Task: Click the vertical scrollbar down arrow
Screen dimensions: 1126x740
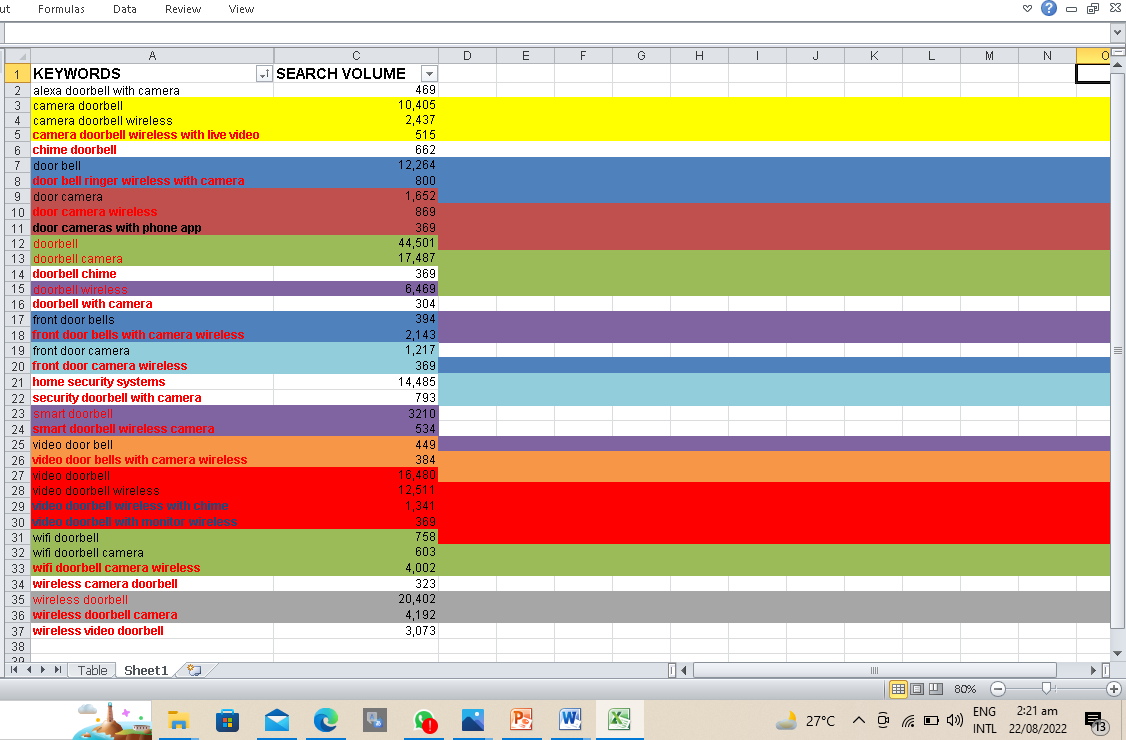Action: 1117,653
